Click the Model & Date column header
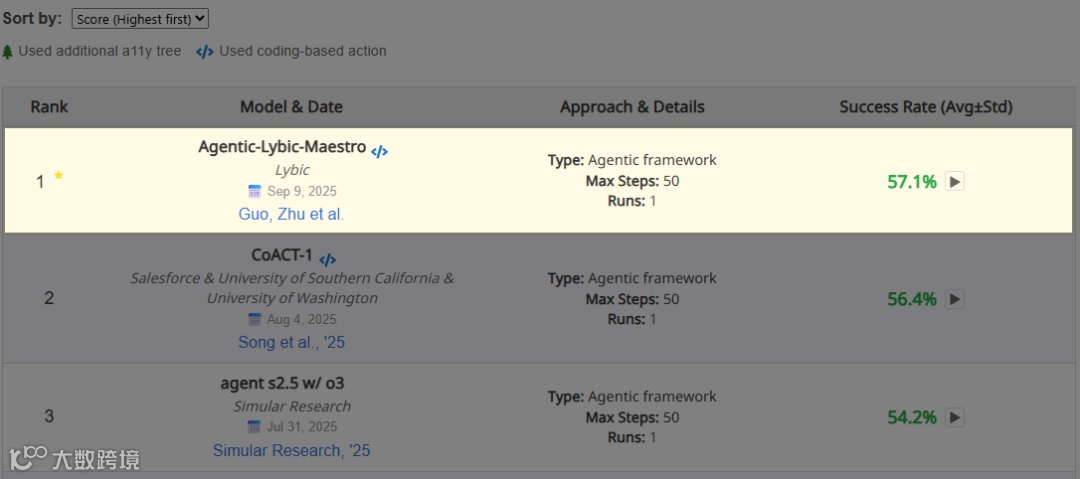This screenshot has height=479, width=1080. pos(291,107)
